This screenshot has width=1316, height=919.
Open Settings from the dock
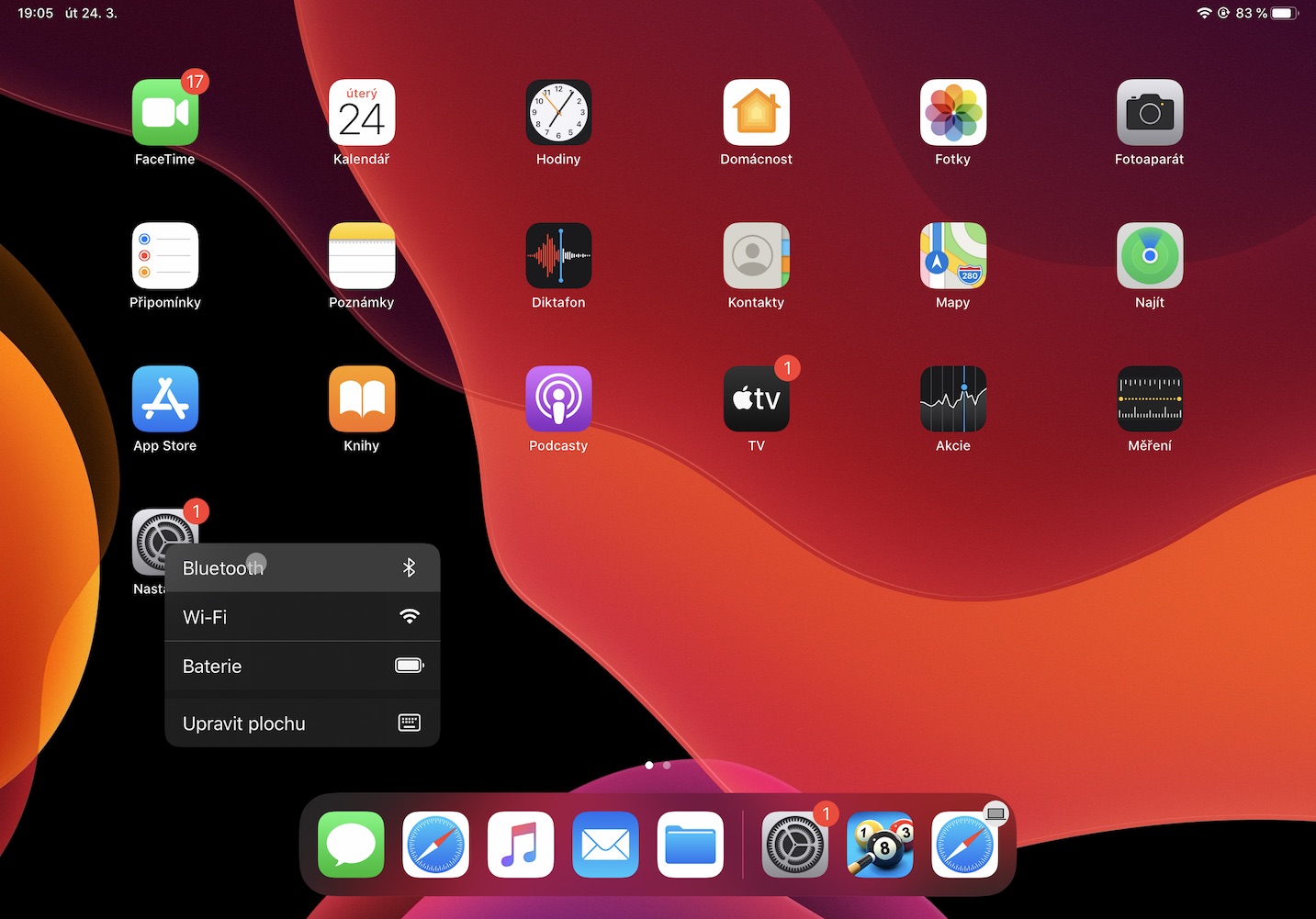[x=795, y=845]
